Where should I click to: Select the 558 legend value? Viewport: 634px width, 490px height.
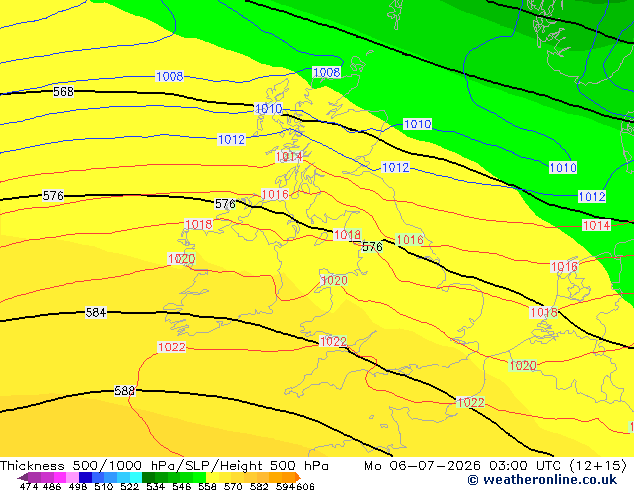point(207,486)
